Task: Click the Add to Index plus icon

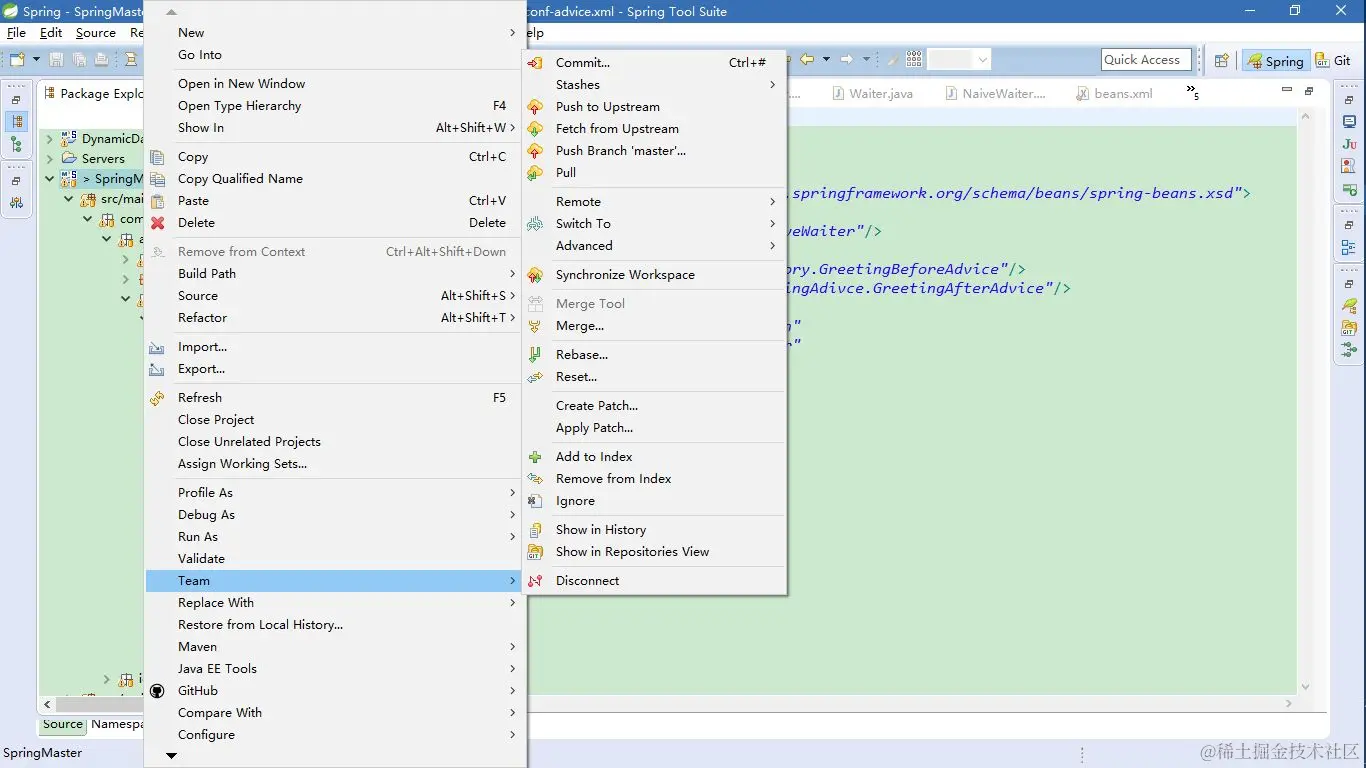Action: pos(535,457)
